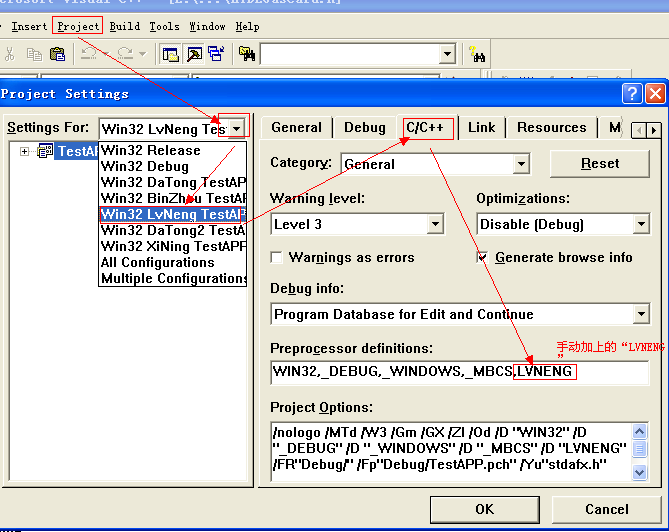Switch to the General tab
669x532 pixels.
tap(297, 128)
